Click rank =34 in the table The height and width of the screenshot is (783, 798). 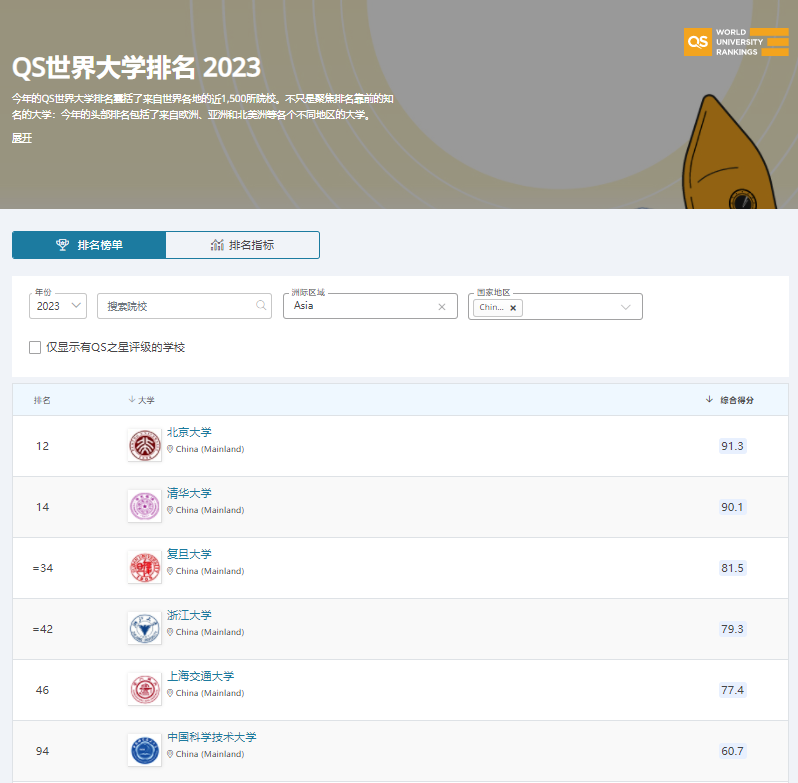point(43,568)
